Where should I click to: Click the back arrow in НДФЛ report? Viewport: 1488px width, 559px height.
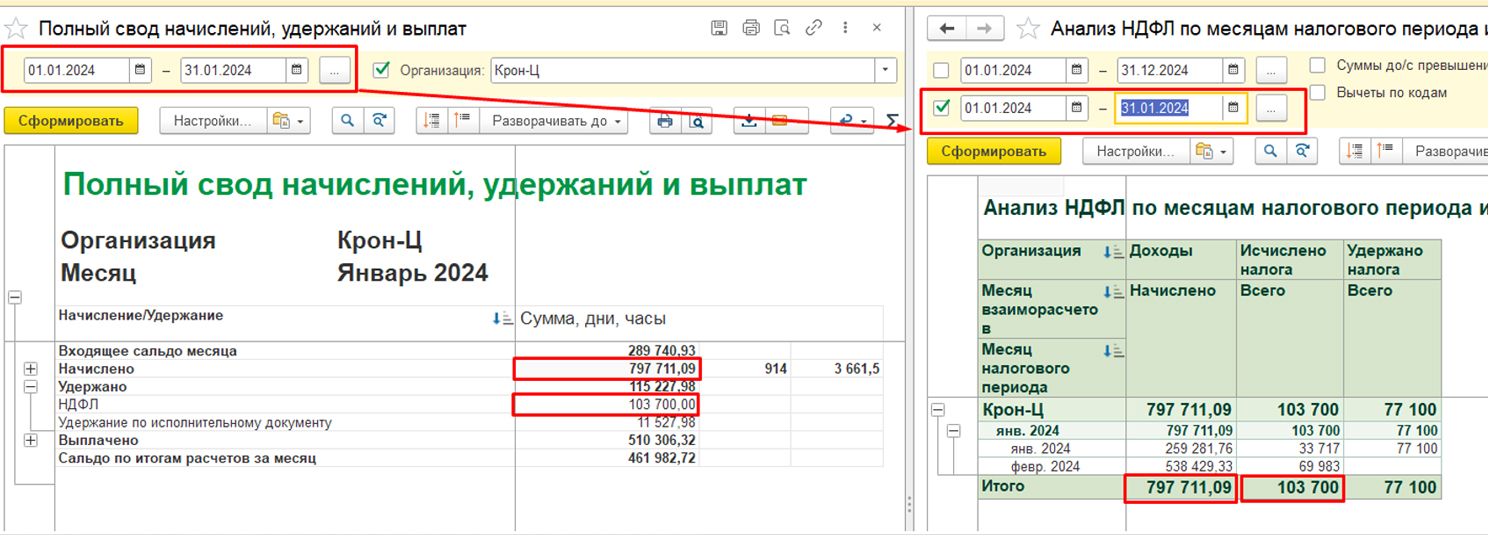(948, 29)
